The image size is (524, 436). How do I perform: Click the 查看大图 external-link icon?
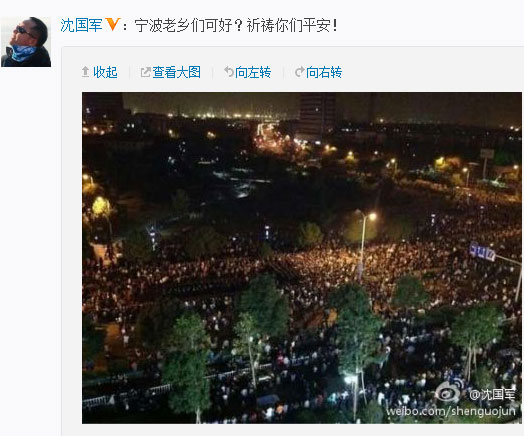pos(145,72)
